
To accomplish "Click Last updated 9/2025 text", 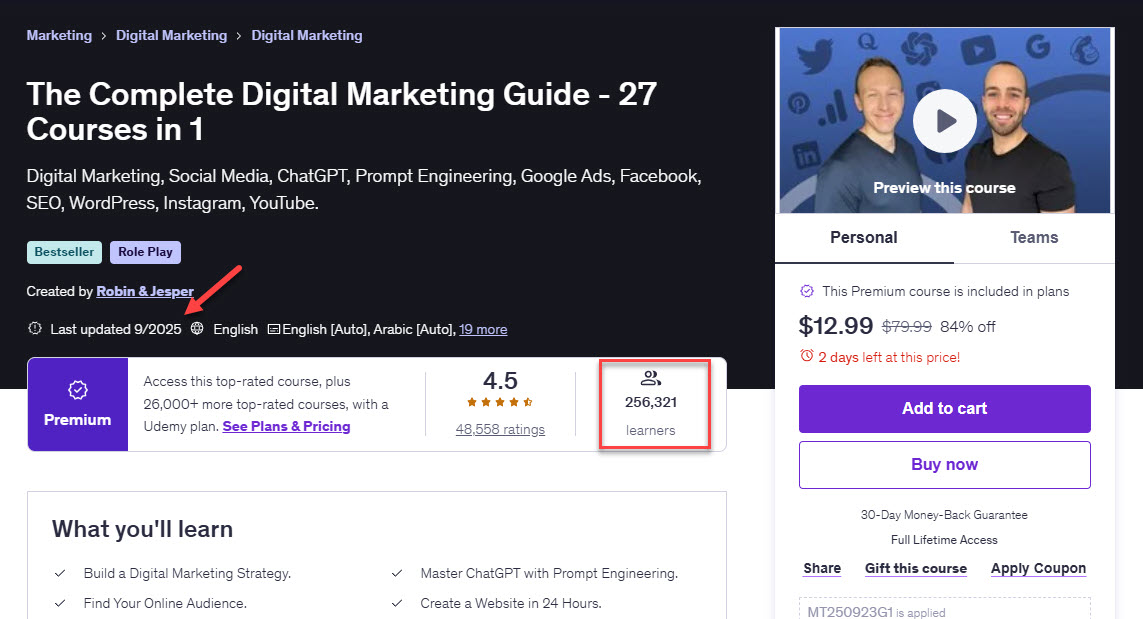I will coord(116,329).
